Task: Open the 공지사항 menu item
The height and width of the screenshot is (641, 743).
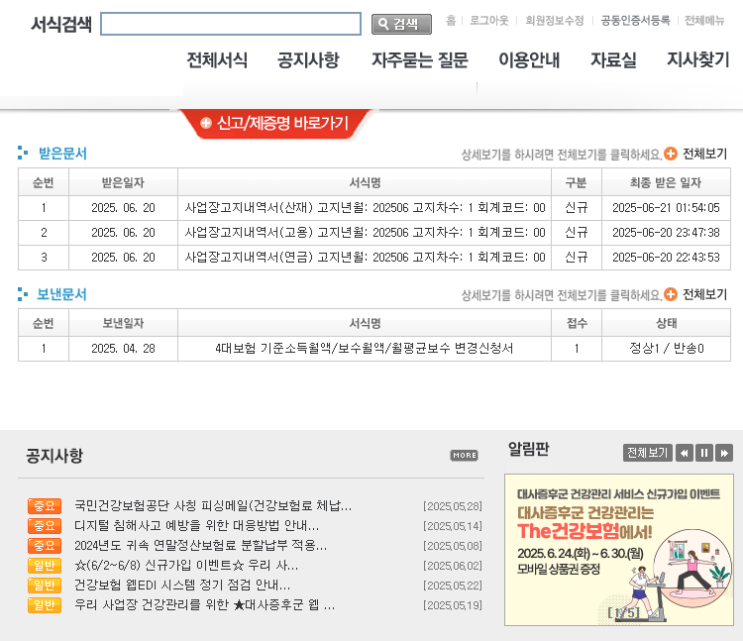Action: [308, 60]
